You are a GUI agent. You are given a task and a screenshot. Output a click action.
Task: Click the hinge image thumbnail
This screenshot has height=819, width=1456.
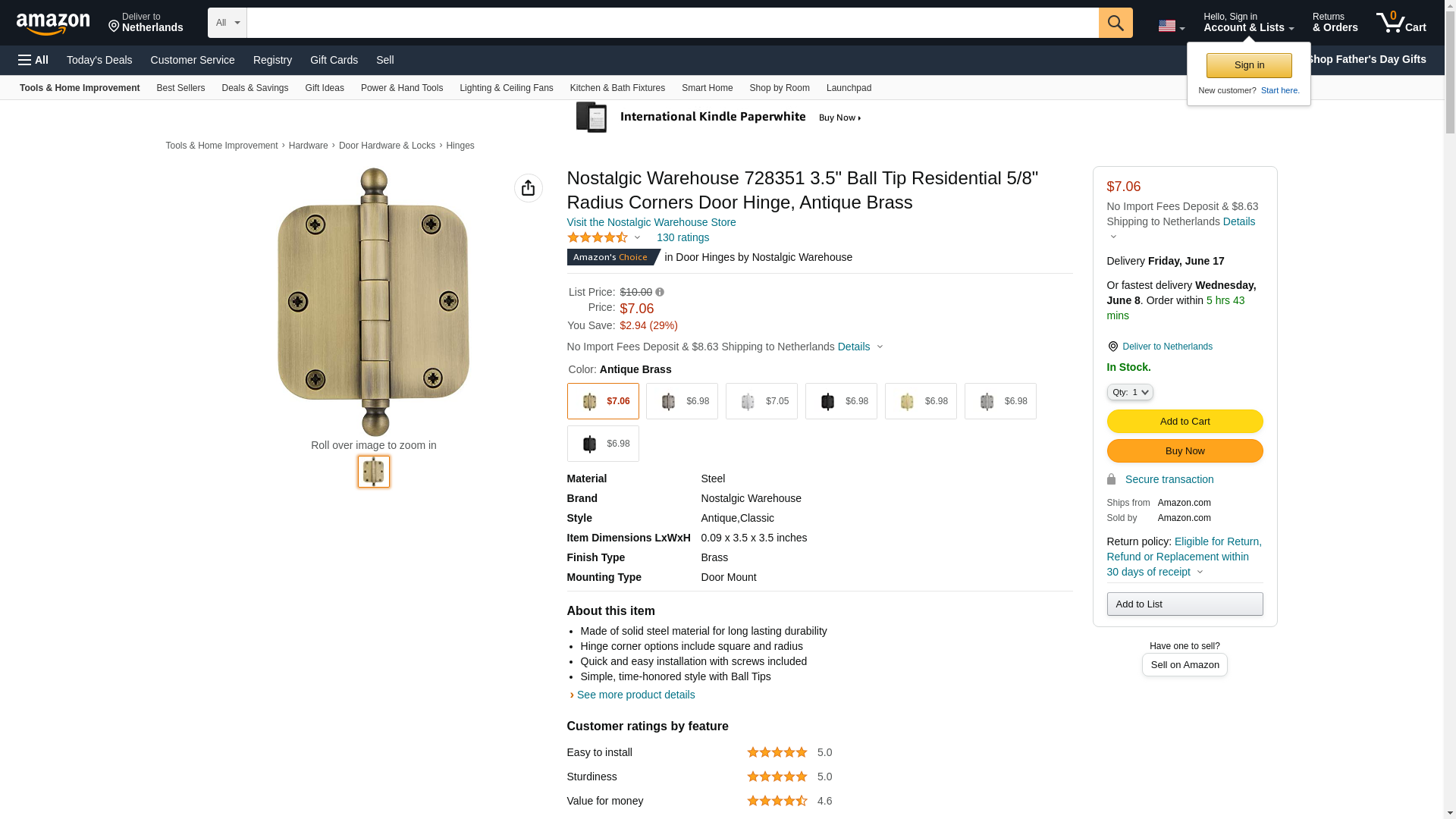[x=374, y=472]
